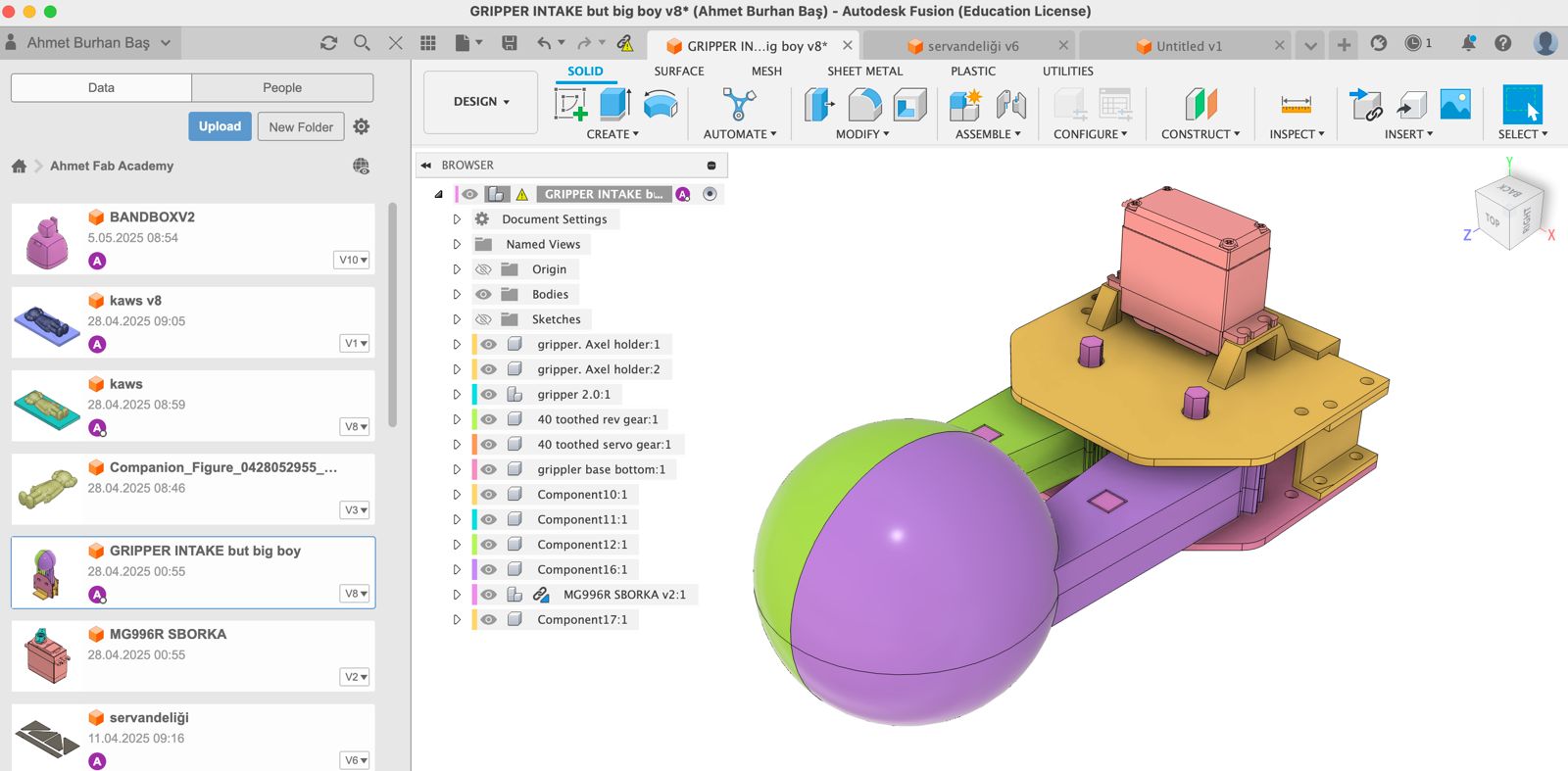Screen dimensions: 1568x771
Task: Select the Measure inspect icon
Action: point(1296,104)
